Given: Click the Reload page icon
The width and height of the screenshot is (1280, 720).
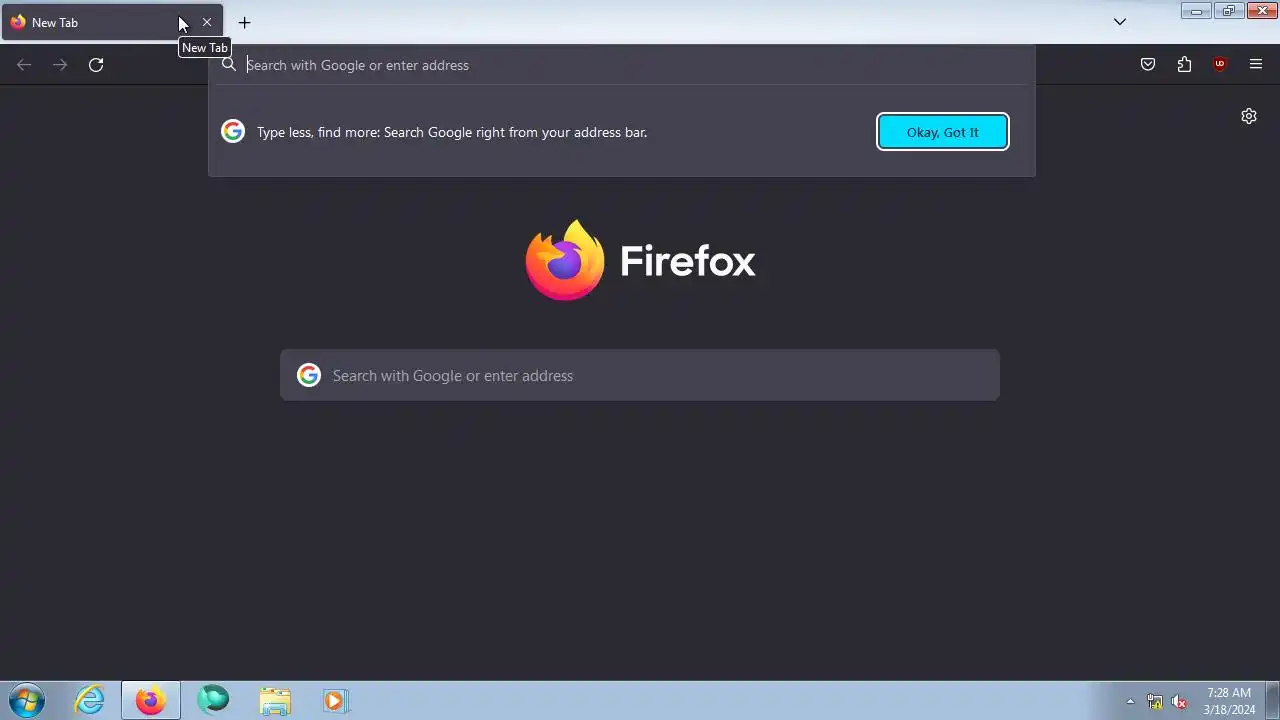Looking at the screenshot, I should 96,65.
